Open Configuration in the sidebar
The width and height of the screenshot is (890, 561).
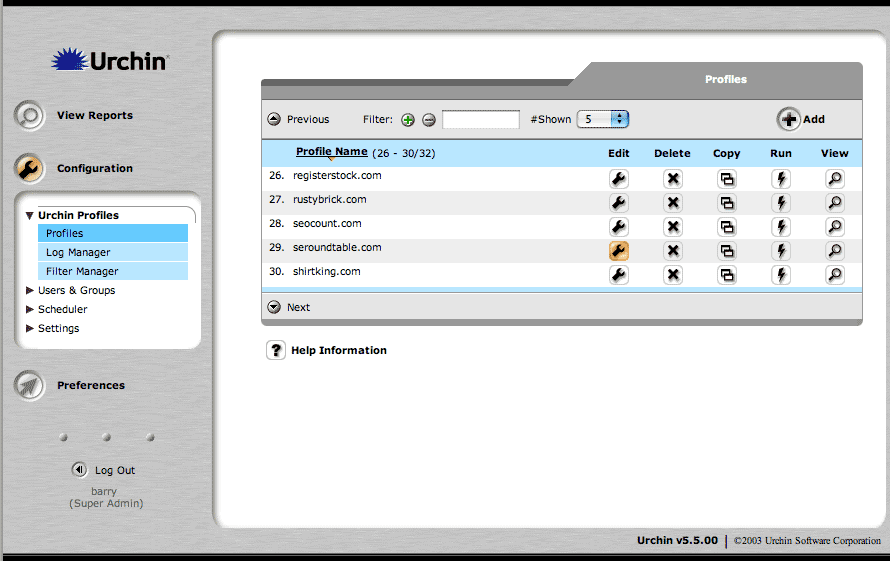pyautogui.click(x=73, y=168)
